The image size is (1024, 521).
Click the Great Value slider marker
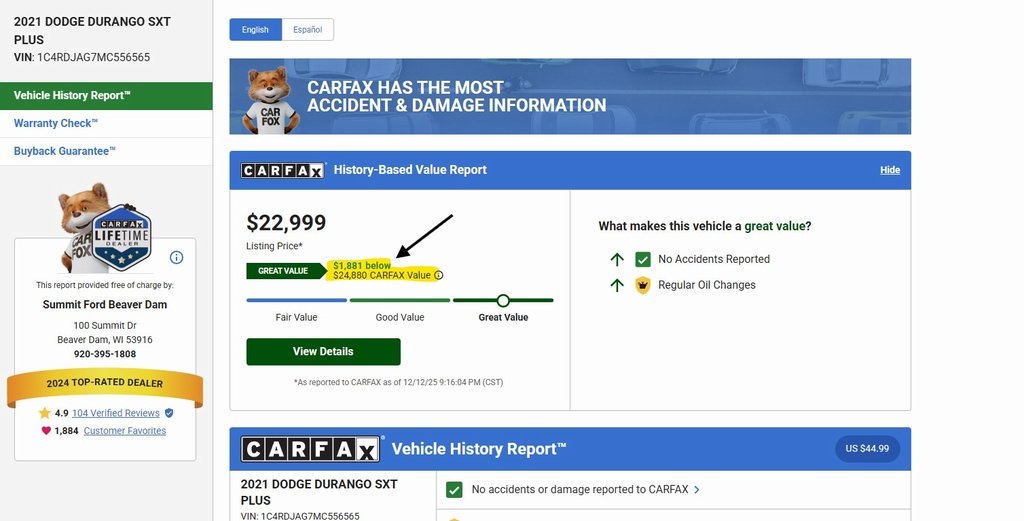[x=503, y=300]
